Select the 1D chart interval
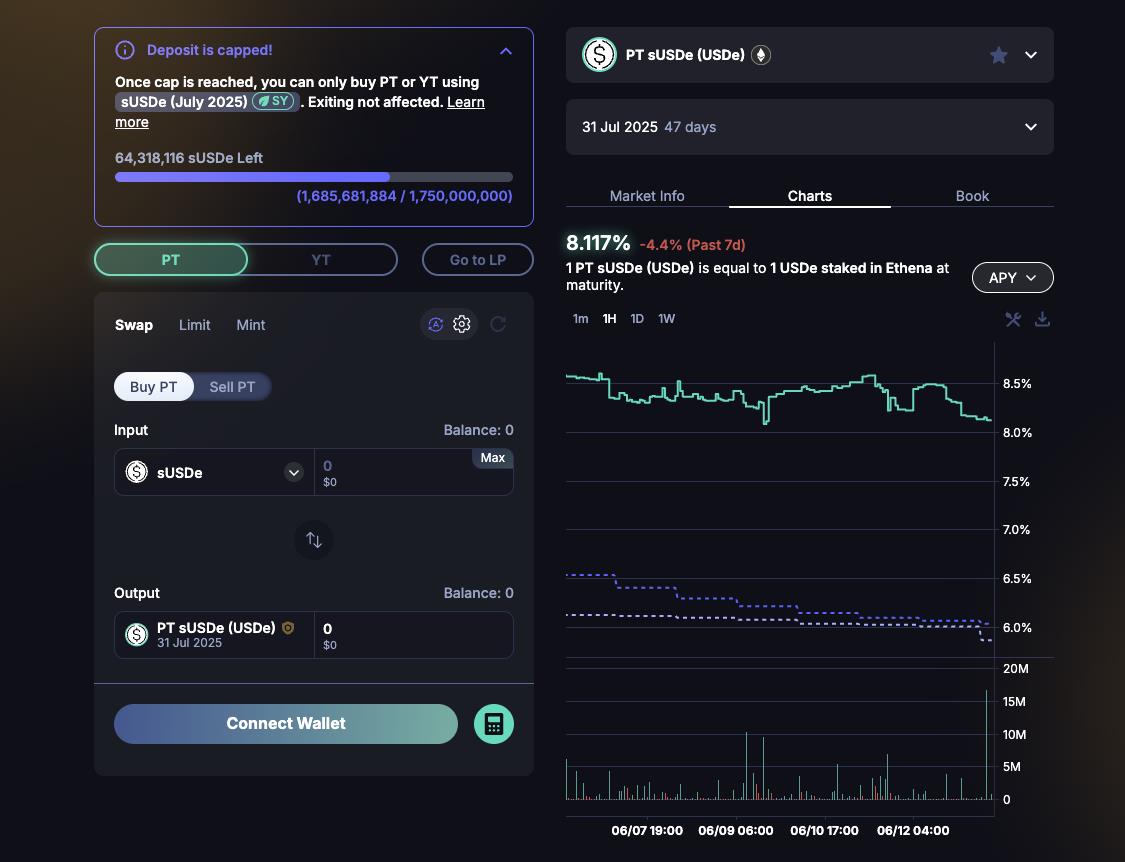The image size is (1125, 862). [x=637, y=319]
